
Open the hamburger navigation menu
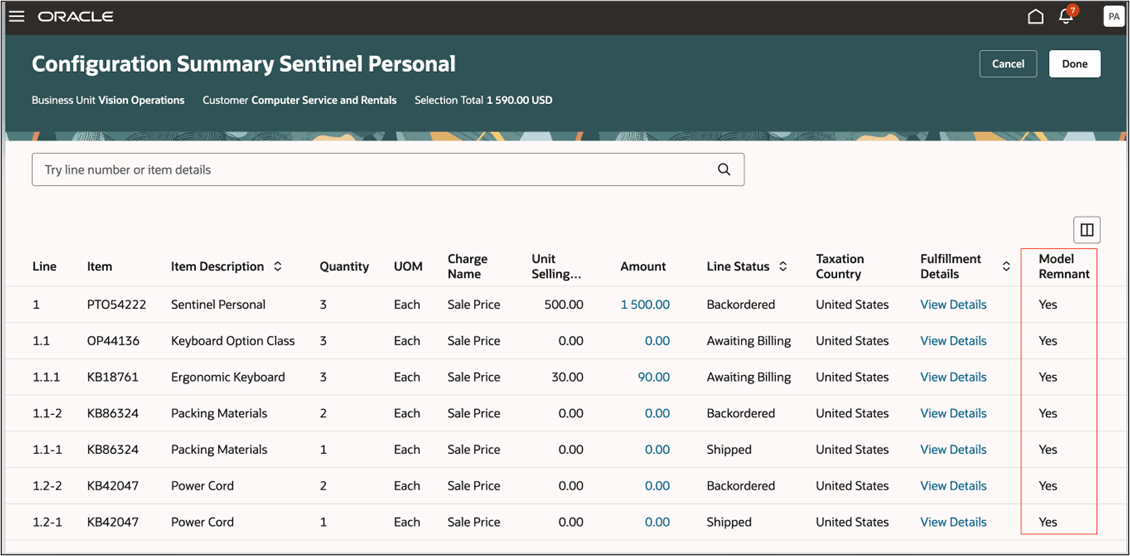tap(17, 16)
